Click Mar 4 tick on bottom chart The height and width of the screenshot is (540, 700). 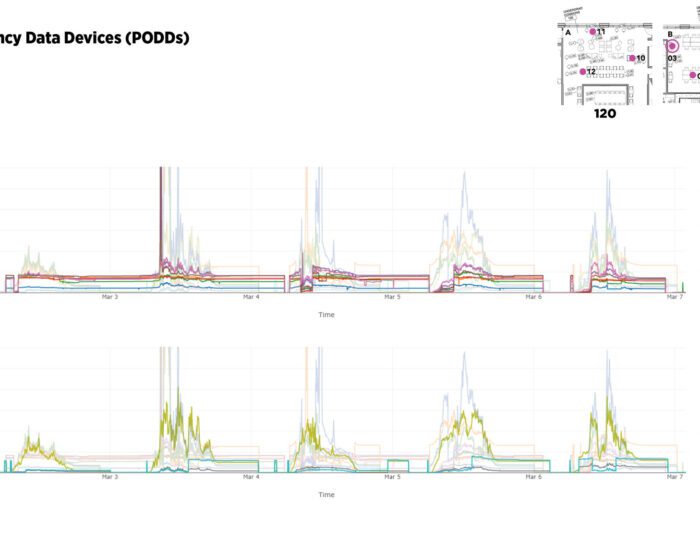(250, 477)
